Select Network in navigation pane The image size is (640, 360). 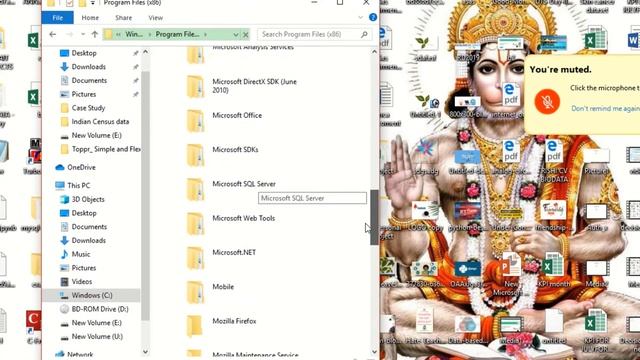coord(80,354)
